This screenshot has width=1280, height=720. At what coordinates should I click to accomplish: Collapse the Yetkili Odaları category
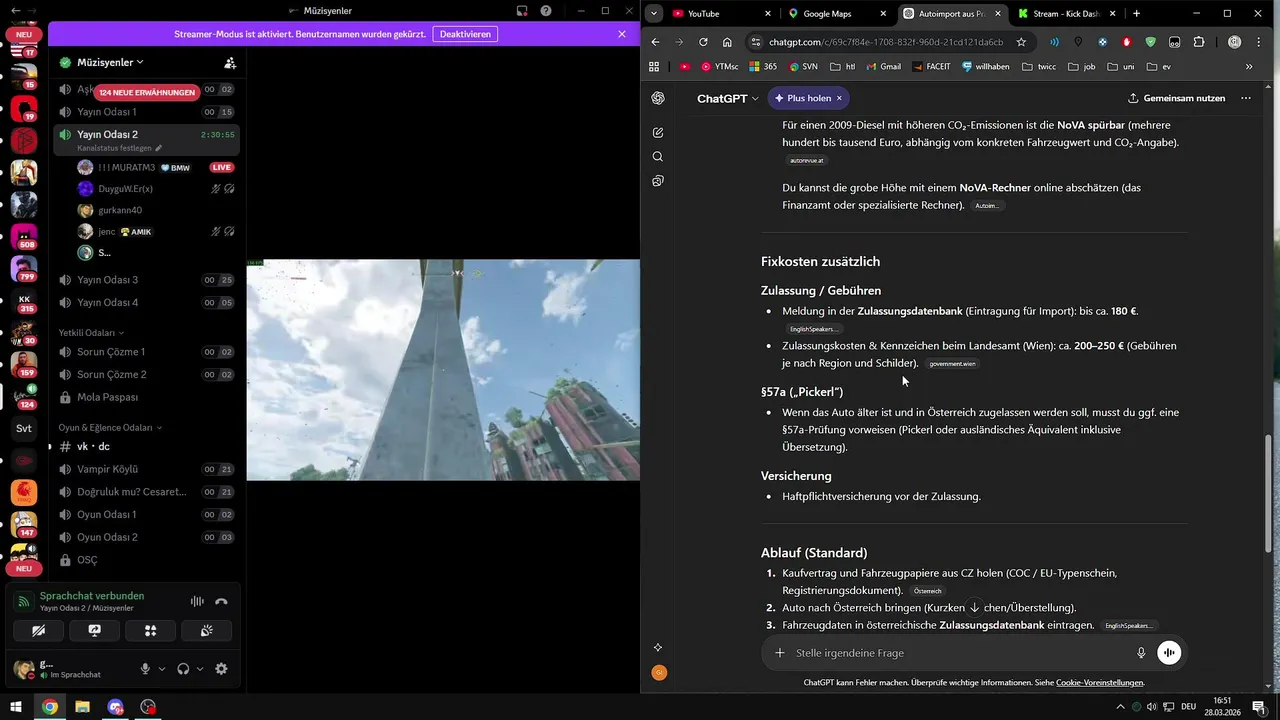91,332
